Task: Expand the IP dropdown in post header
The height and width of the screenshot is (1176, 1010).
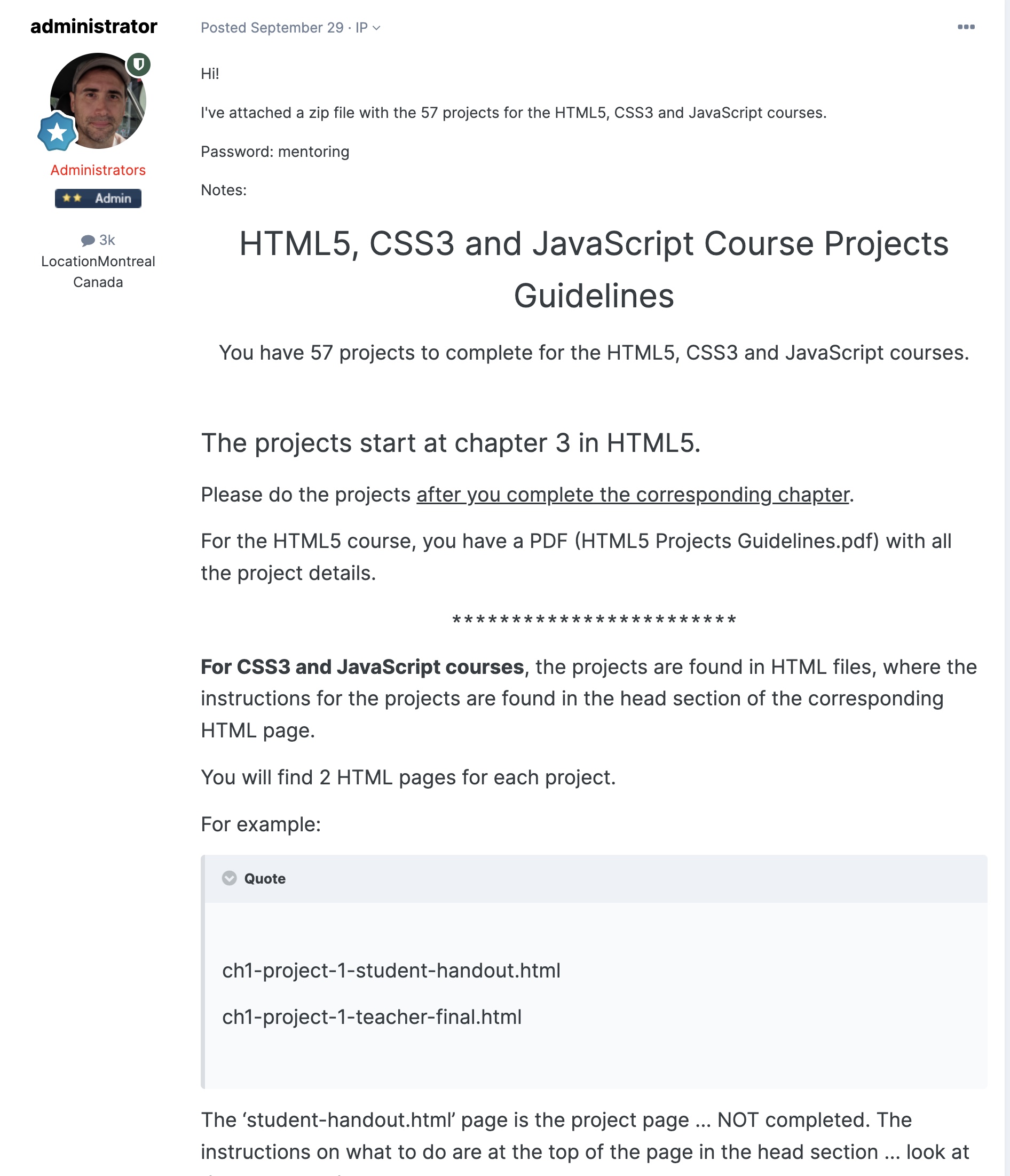Action: pyautogui.click(x=368, y=28)
